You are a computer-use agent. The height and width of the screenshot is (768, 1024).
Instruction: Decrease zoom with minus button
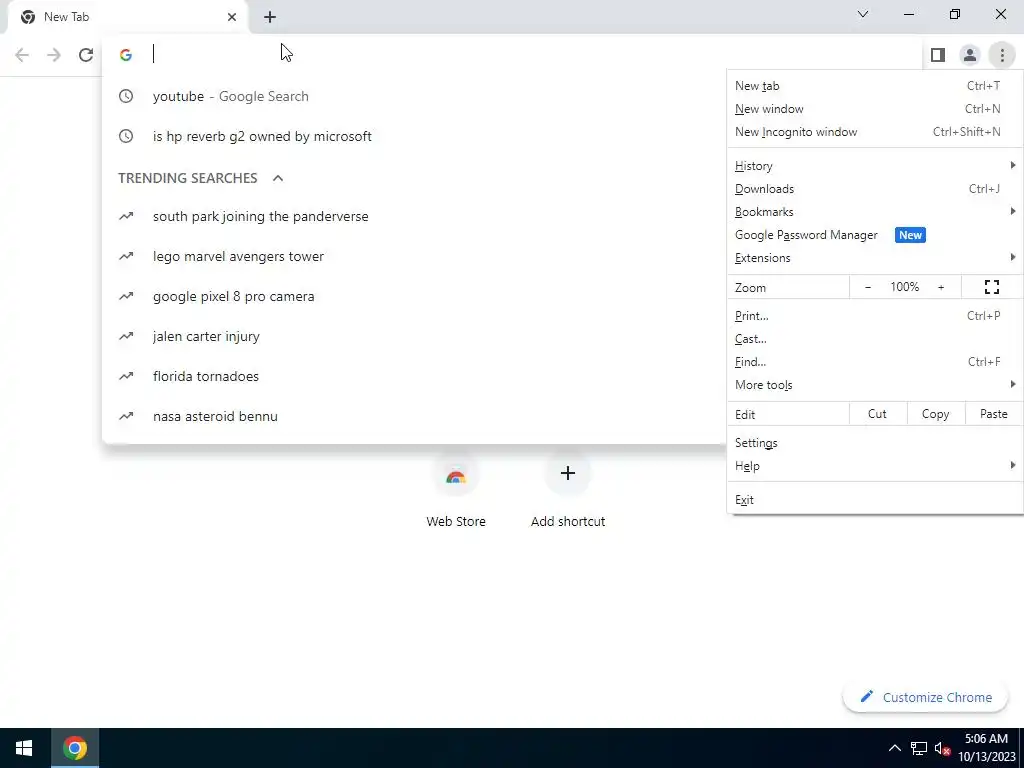tap(868, 287)
